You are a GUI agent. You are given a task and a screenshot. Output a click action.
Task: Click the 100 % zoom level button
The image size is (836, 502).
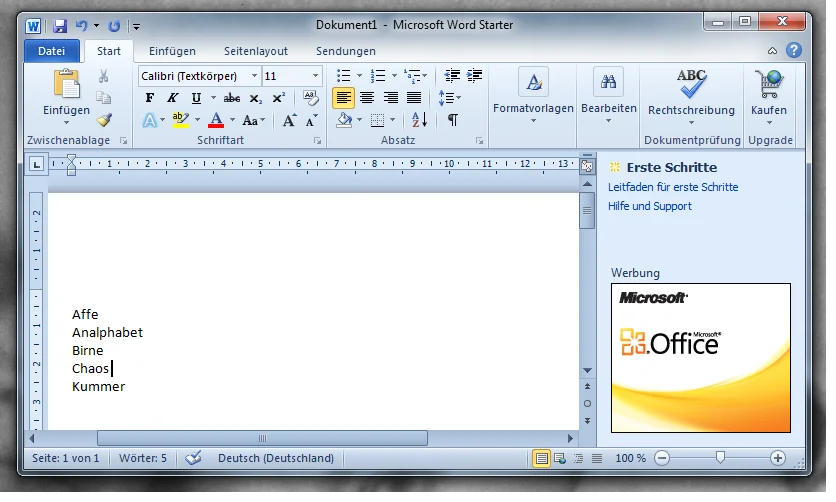[630, 458]
